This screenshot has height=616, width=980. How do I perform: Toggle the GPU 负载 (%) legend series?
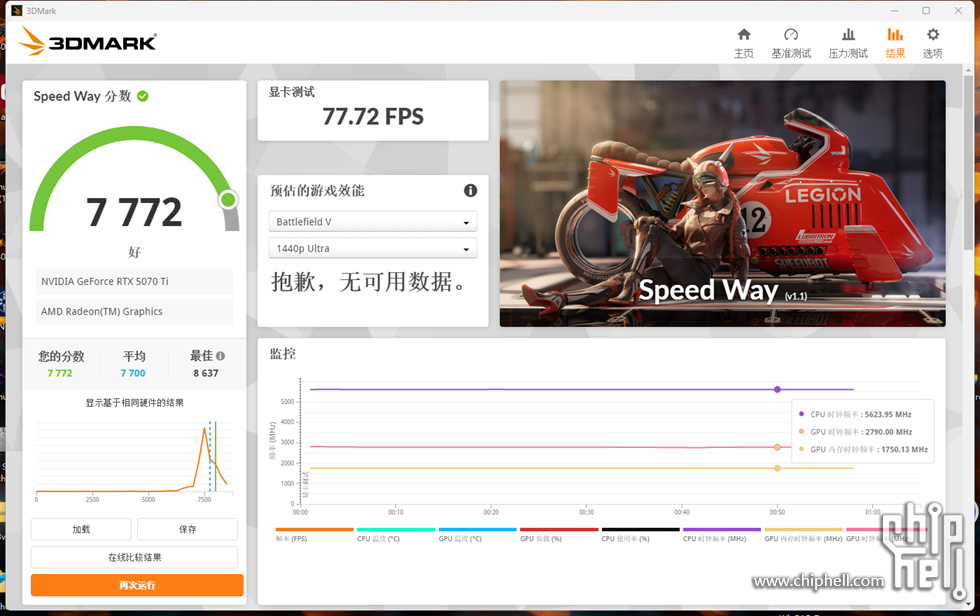click(x=559, y=534)
